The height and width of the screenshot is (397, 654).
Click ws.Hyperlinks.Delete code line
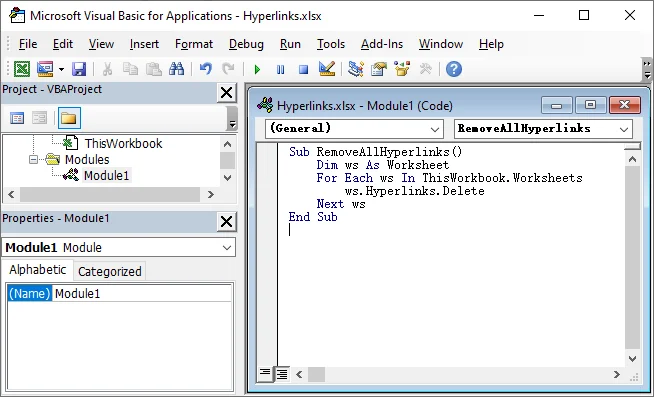point(415,191)
